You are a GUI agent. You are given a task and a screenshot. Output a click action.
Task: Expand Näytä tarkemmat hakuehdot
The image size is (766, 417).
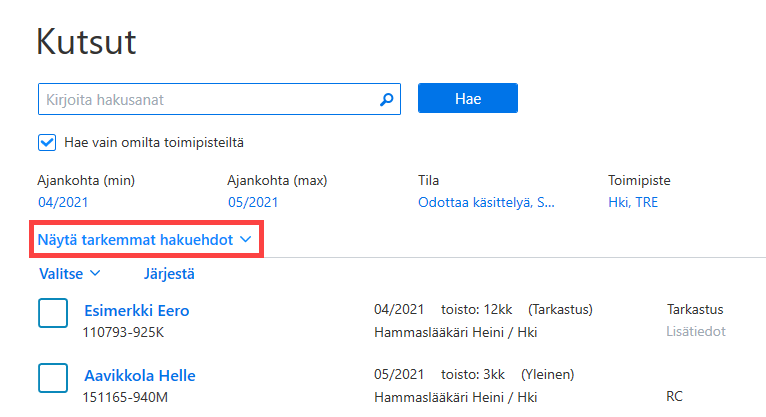(145, 240)
